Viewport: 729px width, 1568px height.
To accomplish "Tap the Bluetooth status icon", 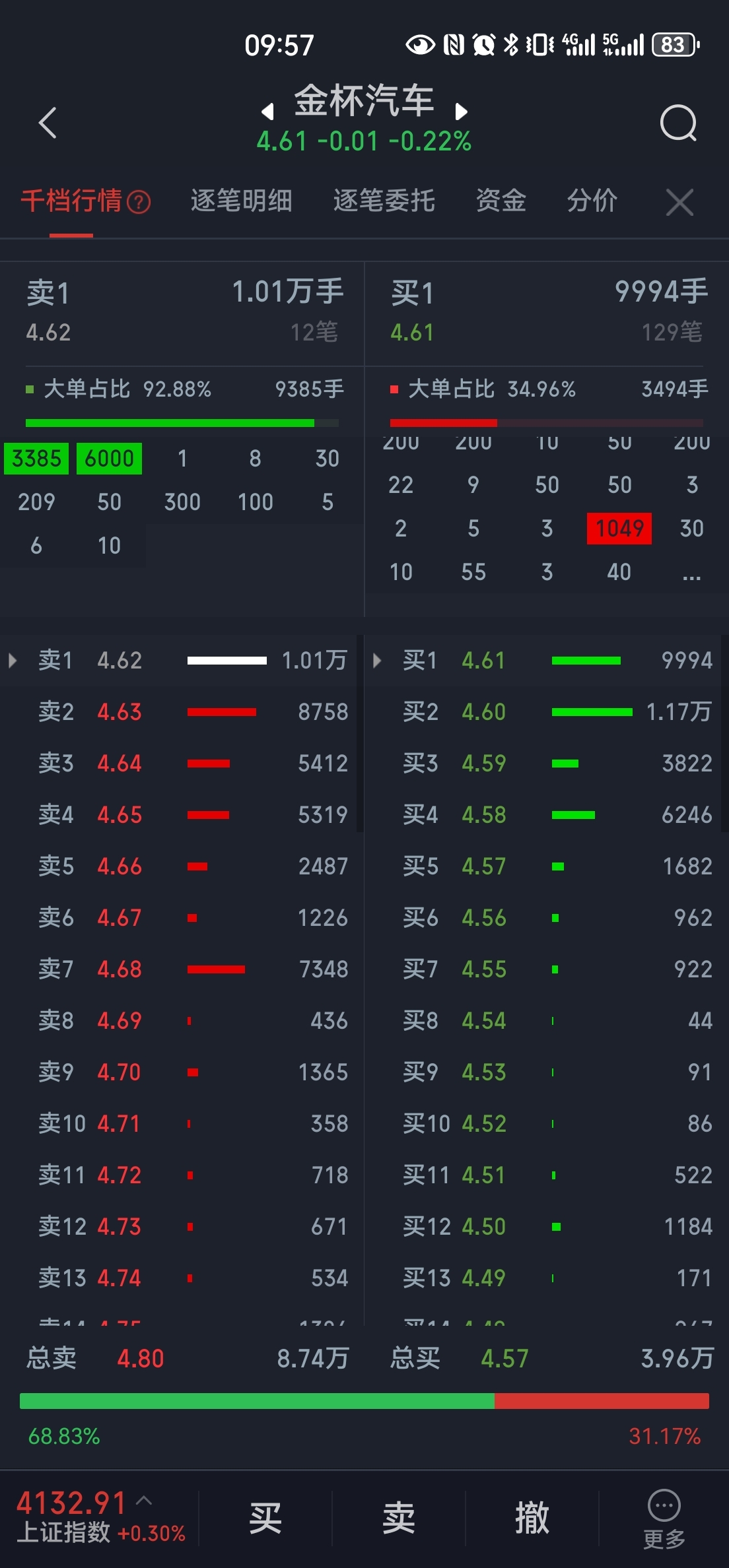I will click(511, 45).
